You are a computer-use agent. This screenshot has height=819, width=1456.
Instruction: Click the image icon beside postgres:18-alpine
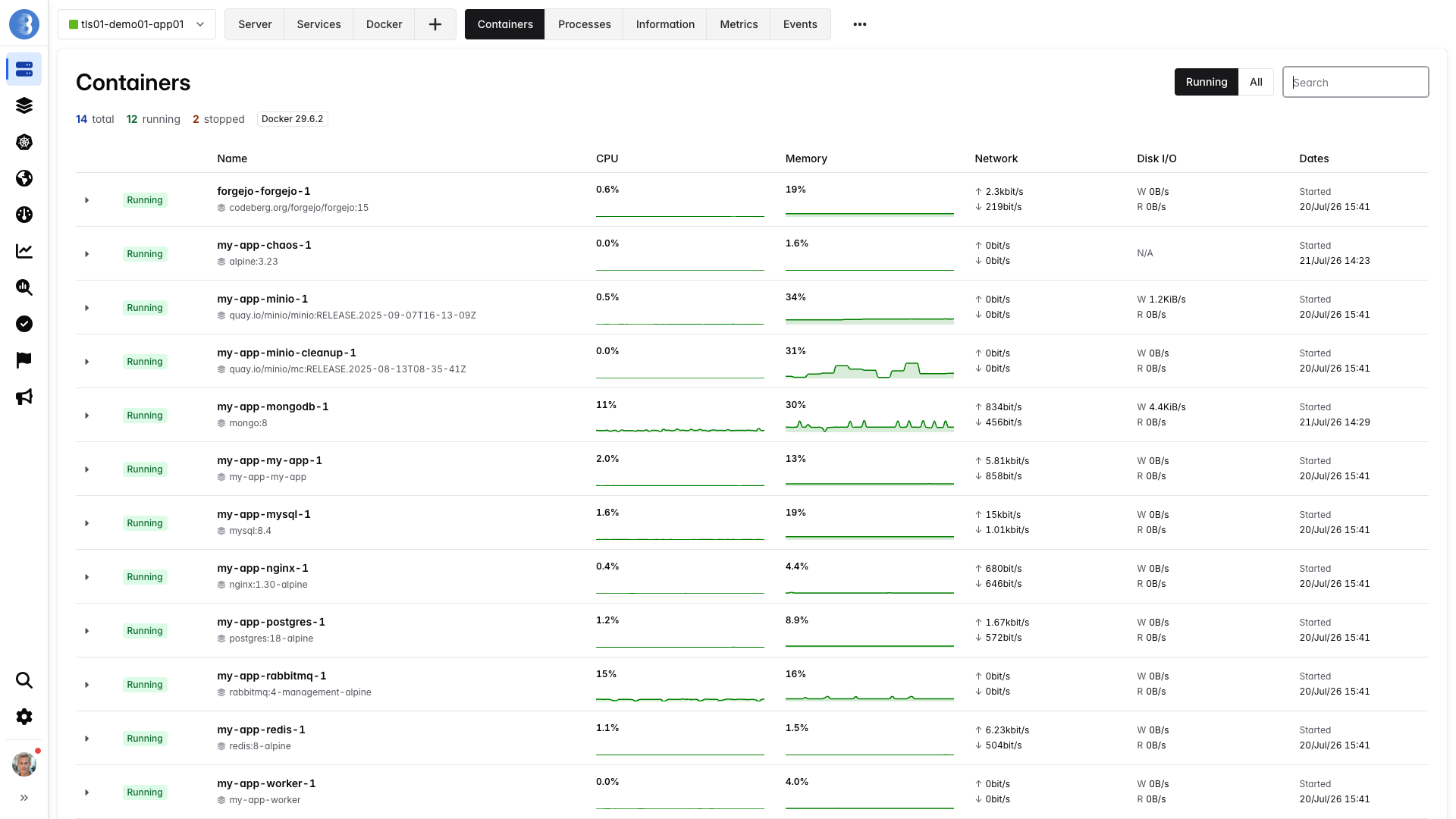tap(221, 639)
